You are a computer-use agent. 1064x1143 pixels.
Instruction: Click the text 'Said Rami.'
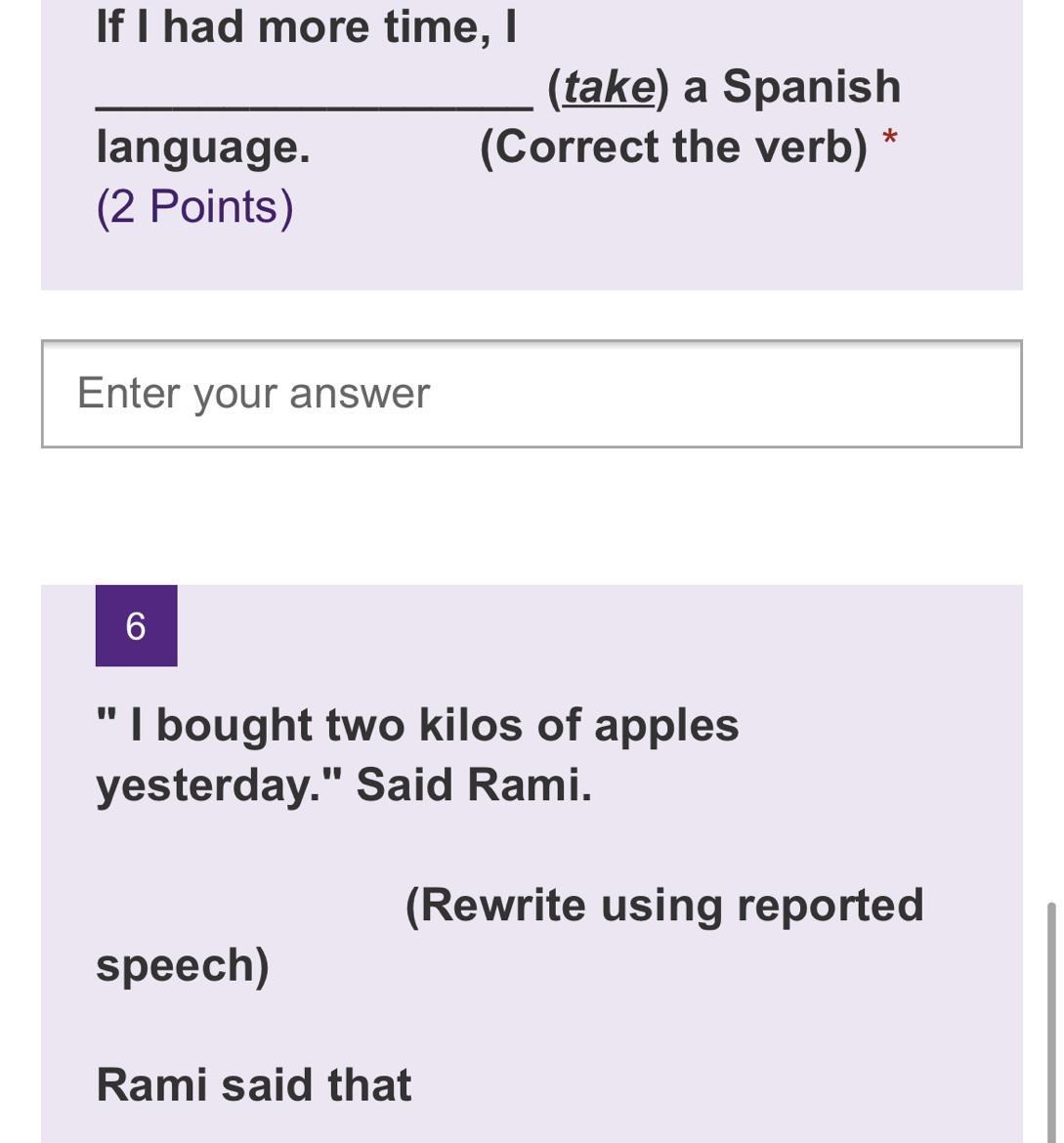[x=474, y=785]
